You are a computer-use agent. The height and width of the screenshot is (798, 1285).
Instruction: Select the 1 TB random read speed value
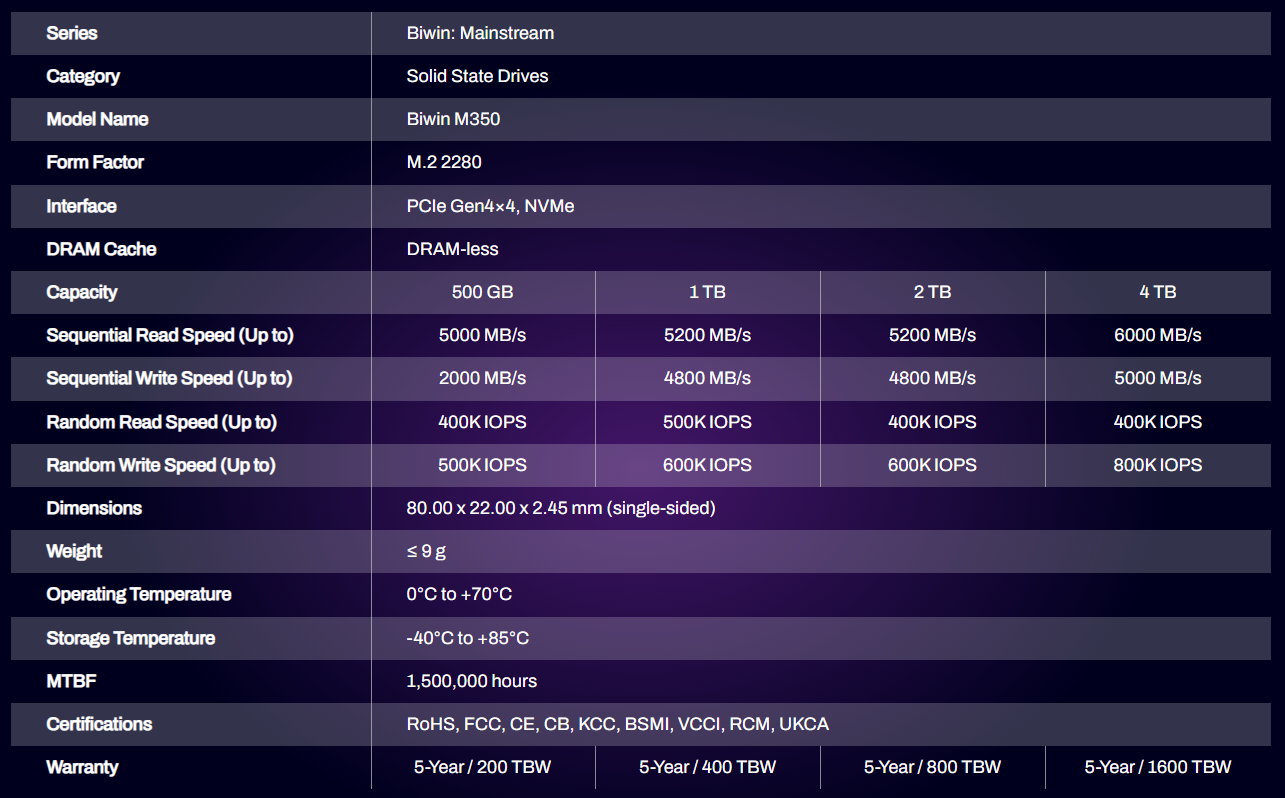(x=708, y=422)
